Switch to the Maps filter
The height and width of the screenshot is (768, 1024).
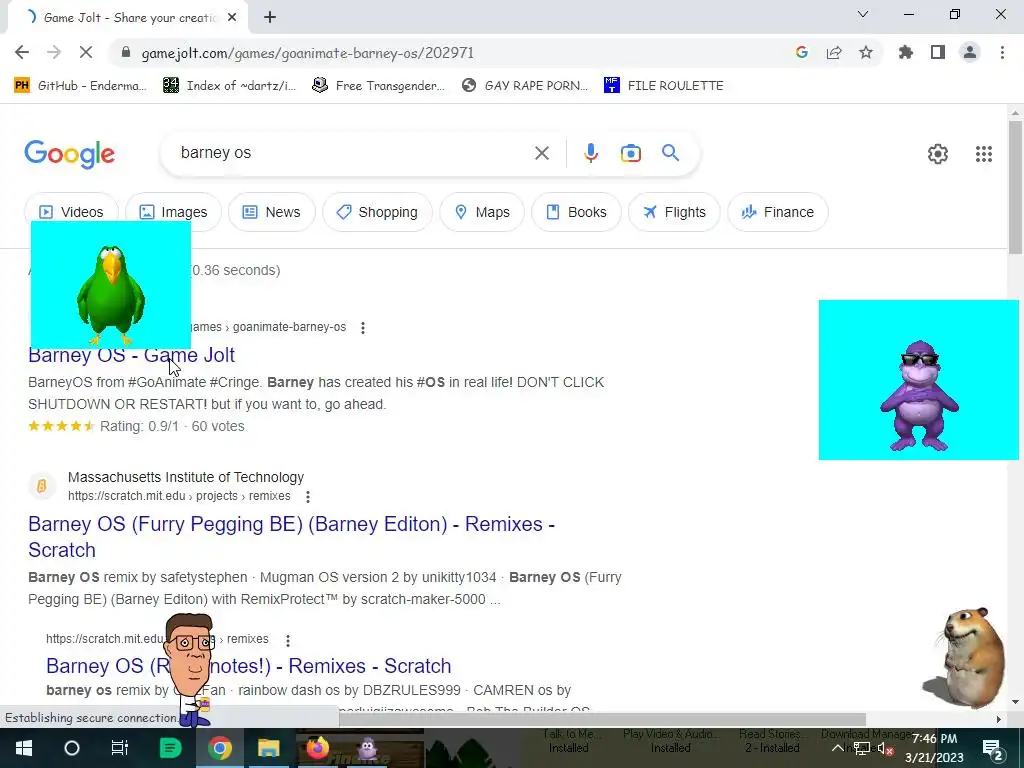pos(482,212)
